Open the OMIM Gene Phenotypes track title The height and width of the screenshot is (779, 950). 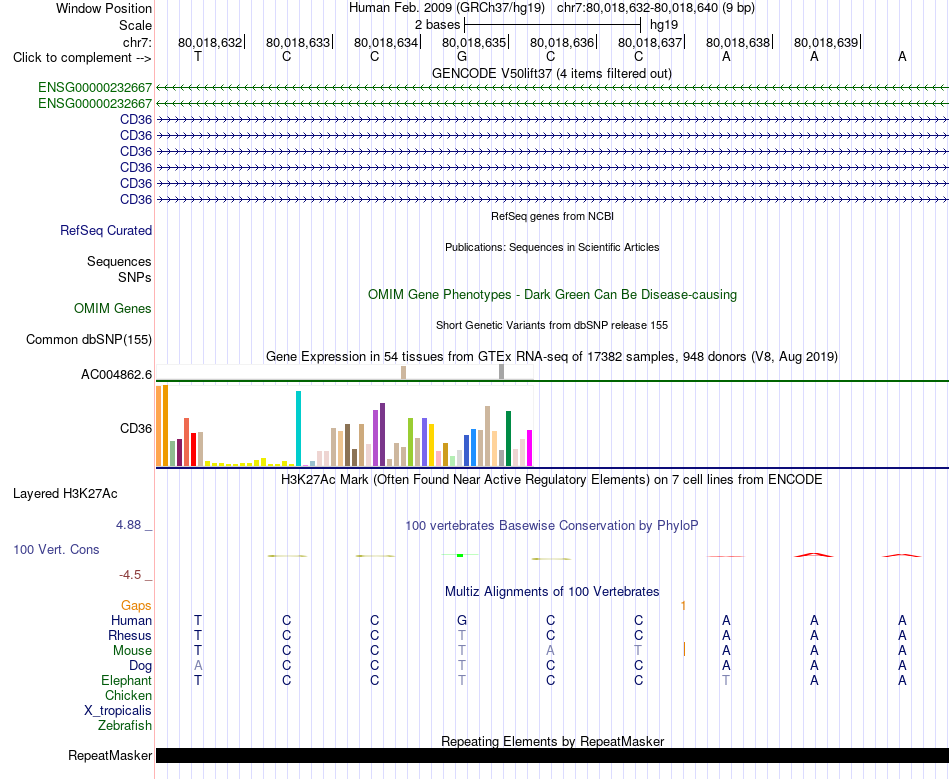(x=552, y=294)
